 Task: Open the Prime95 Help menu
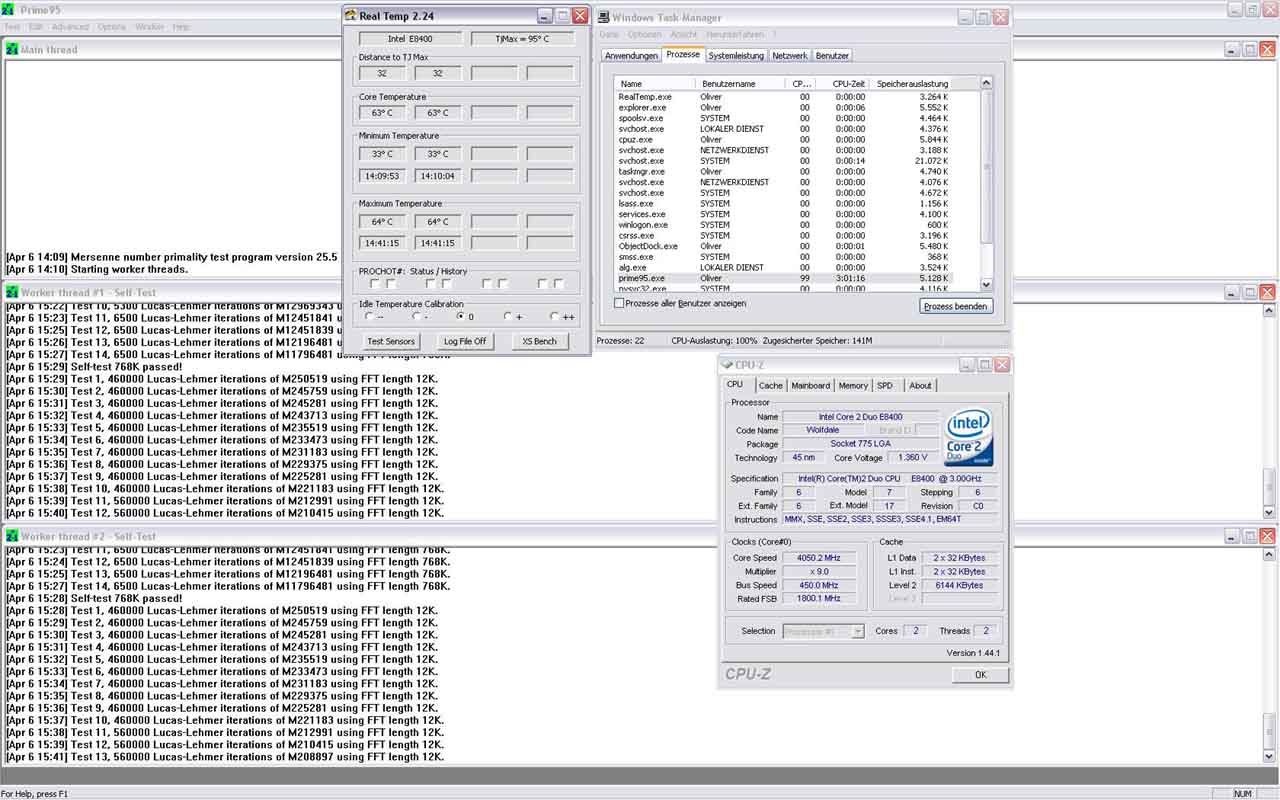(181, 27)
